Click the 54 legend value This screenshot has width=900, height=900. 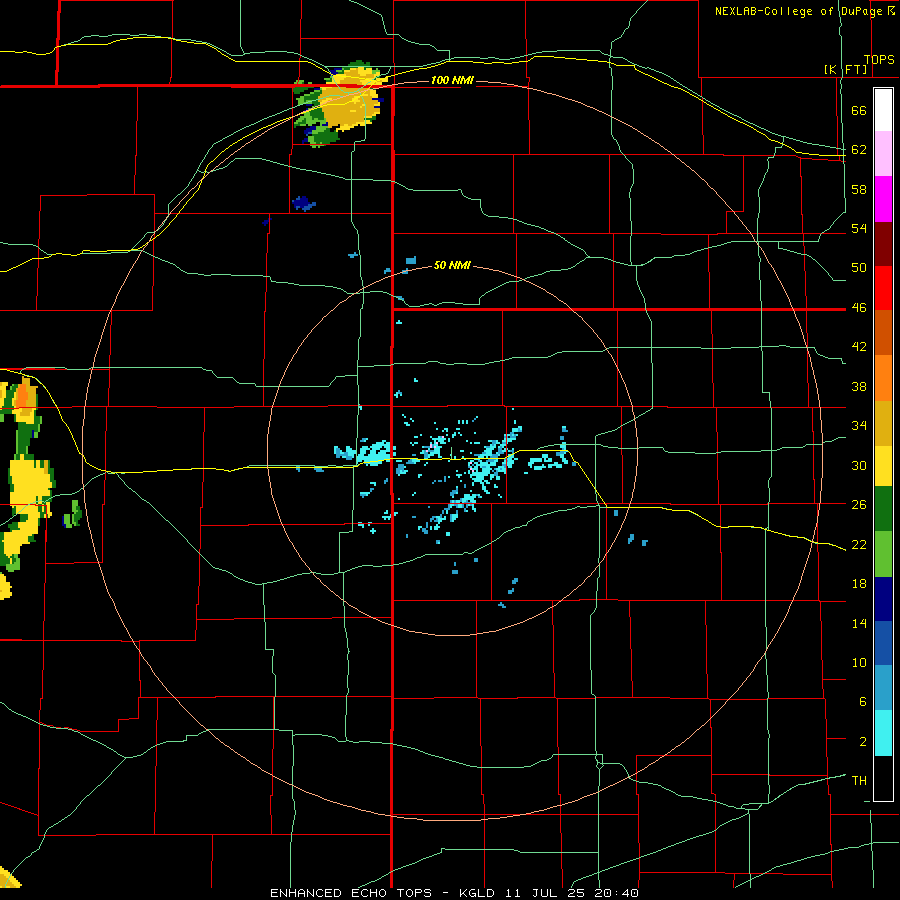(x=859, y=228)
